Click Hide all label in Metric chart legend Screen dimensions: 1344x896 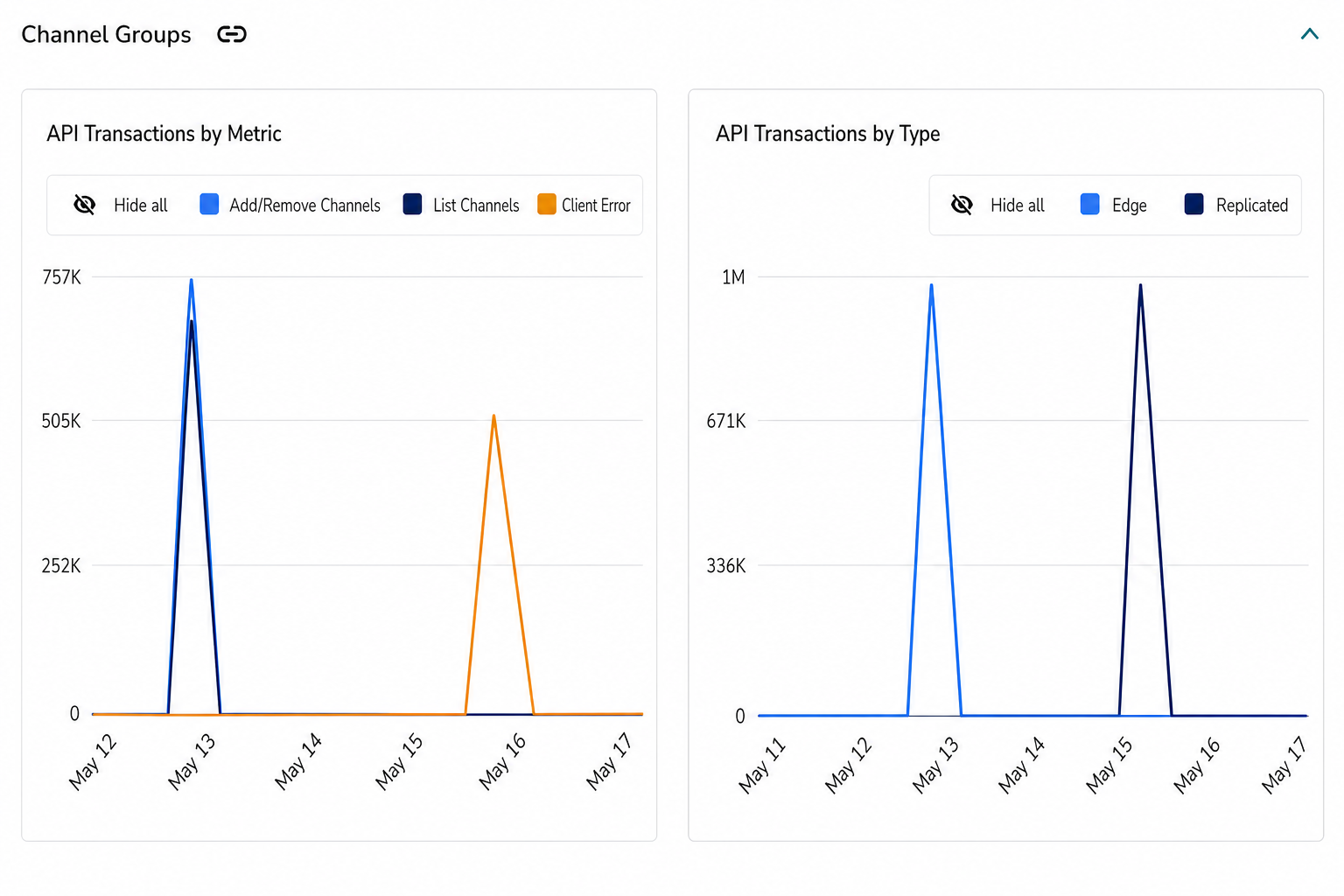(x=141, y=205)
